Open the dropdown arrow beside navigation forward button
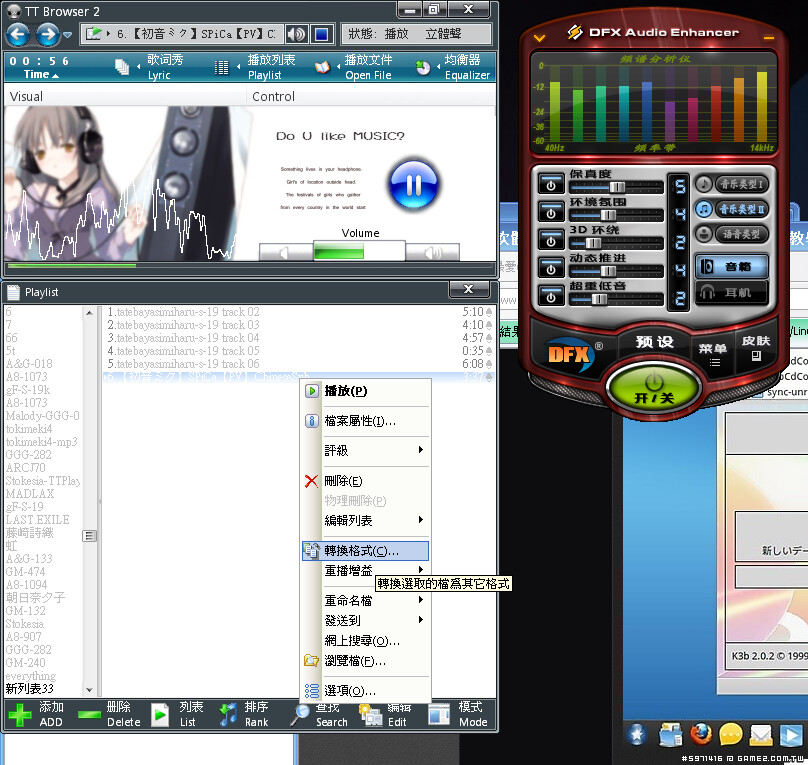The width and height of the screenshot is (808, 765). (x=68, y=35)
